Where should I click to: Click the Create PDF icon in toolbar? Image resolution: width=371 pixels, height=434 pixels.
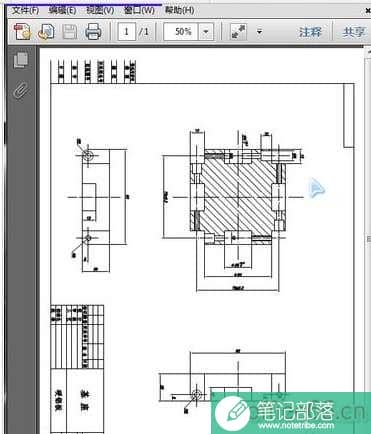coord(22,32)
